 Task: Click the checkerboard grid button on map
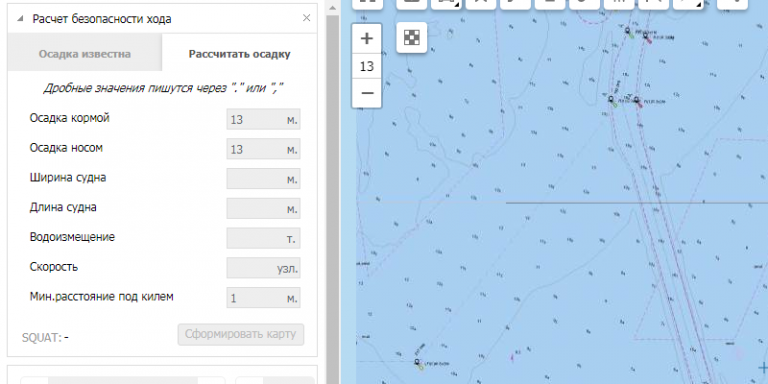coord(412,37)
